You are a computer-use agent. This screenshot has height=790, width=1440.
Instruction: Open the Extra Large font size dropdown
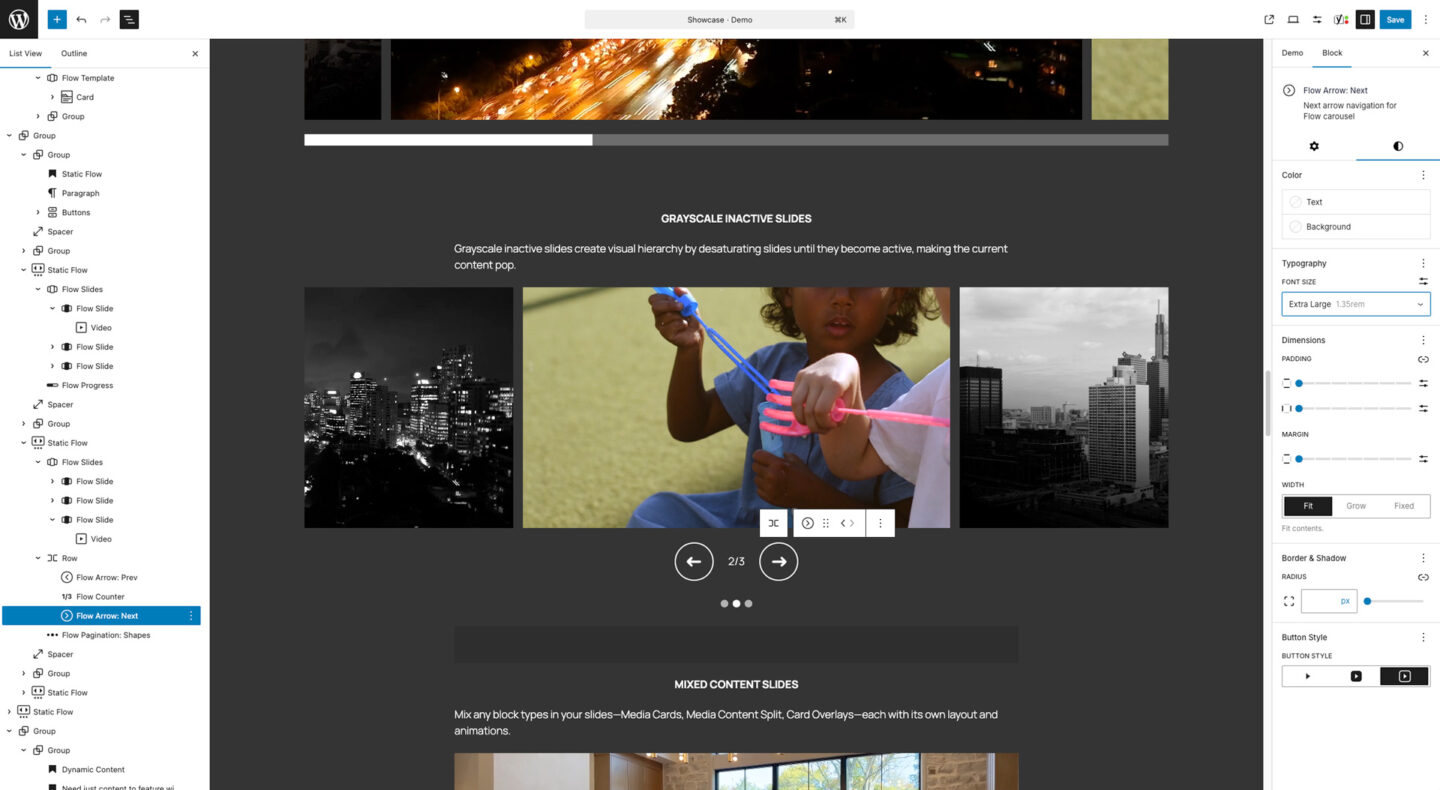pyautogui.click(x=1355, y=304)
